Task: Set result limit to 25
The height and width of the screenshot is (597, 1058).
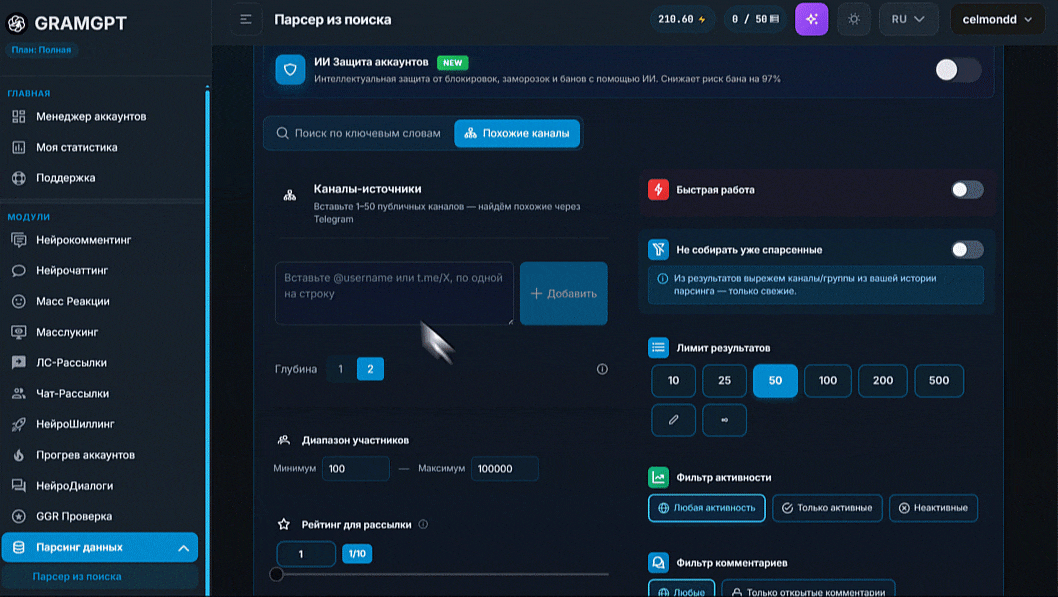Action: click(724, 380)
